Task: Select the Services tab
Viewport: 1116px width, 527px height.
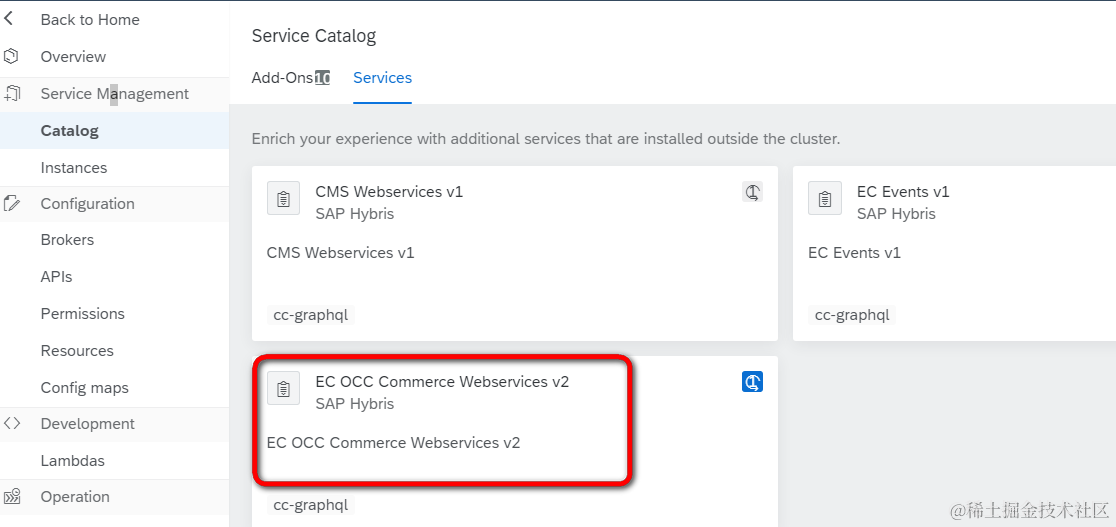Action: coord(382,78)
